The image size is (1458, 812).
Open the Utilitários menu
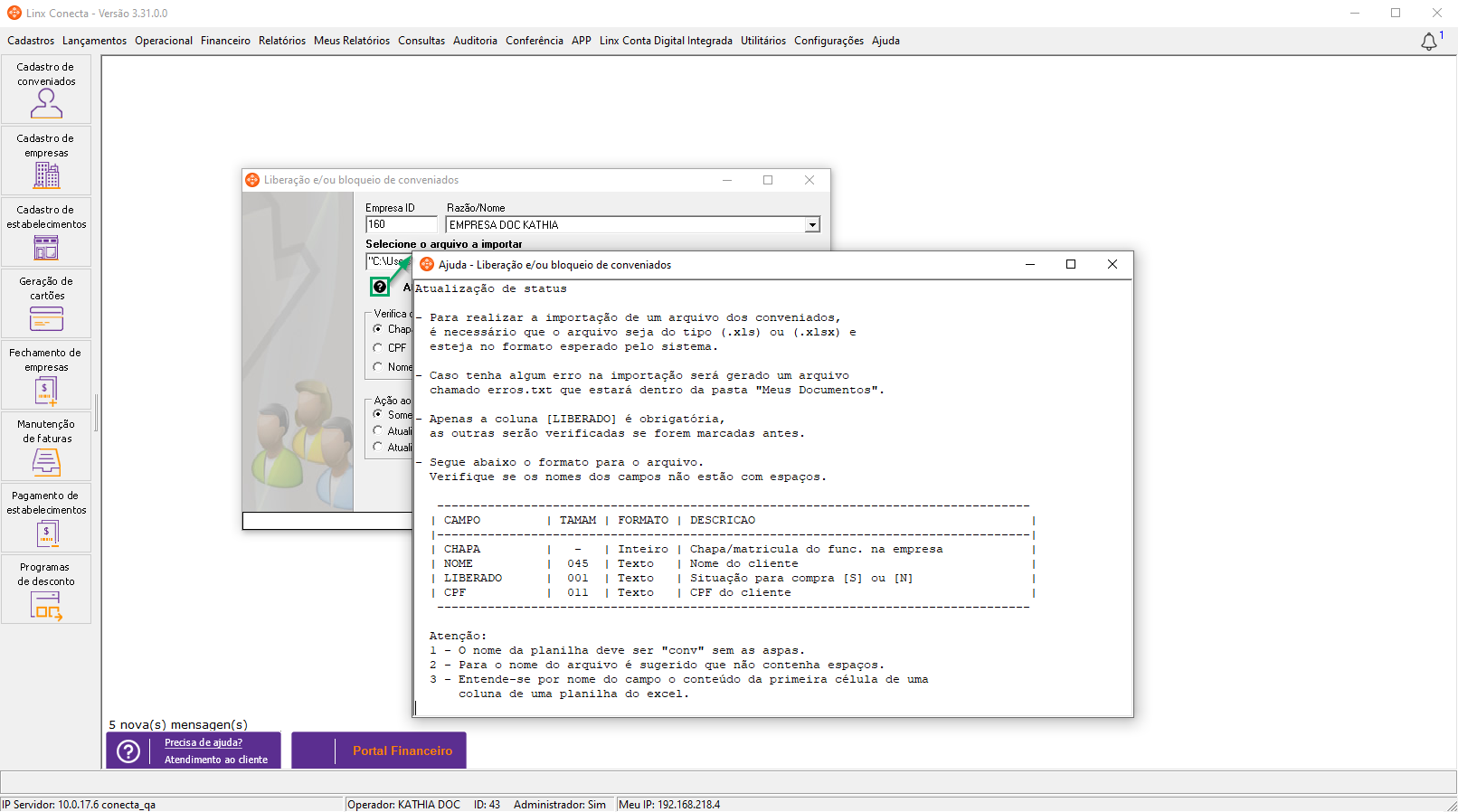[763, 41]
